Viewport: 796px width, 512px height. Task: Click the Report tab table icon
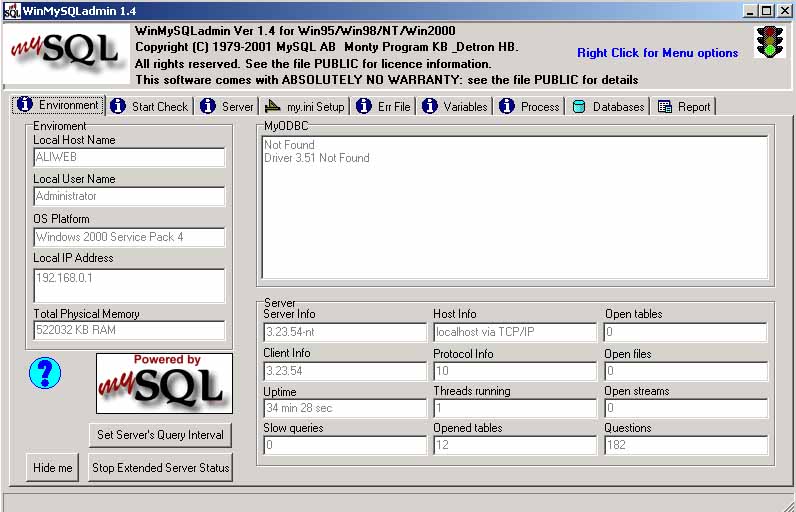pos(665,107)
